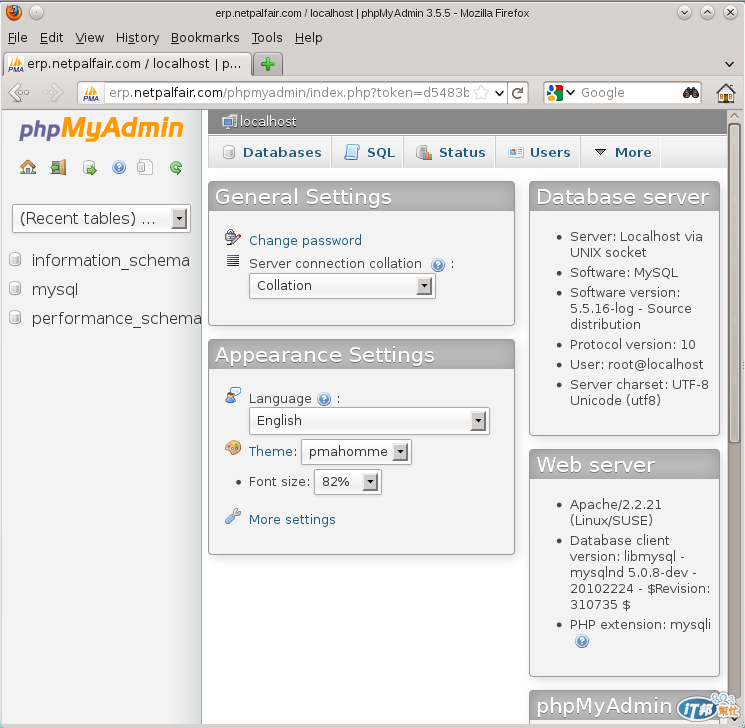The width and height of the screenshot is (745, 728).
Task: Open the performance_schema database
Action: 116,318
